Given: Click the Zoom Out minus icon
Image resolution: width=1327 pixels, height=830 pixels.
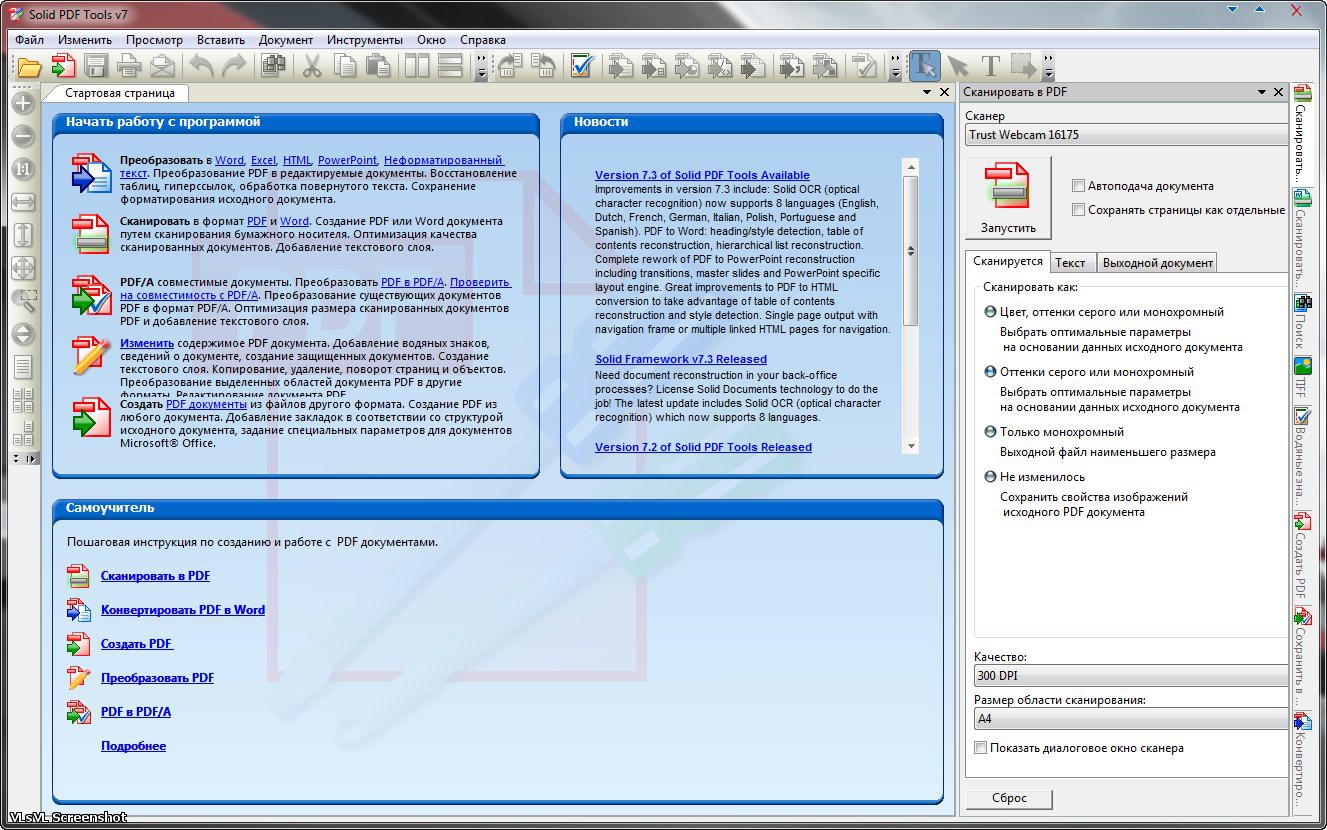Looking at the screenshot, I should (x=23, y=136).
